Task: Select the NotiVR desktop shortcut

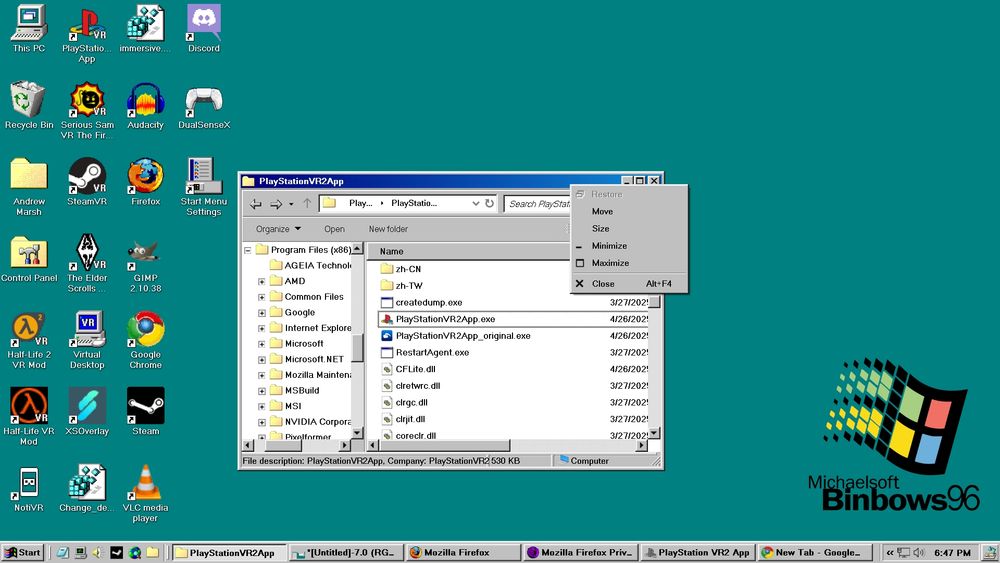Action: tap(29, 488)
